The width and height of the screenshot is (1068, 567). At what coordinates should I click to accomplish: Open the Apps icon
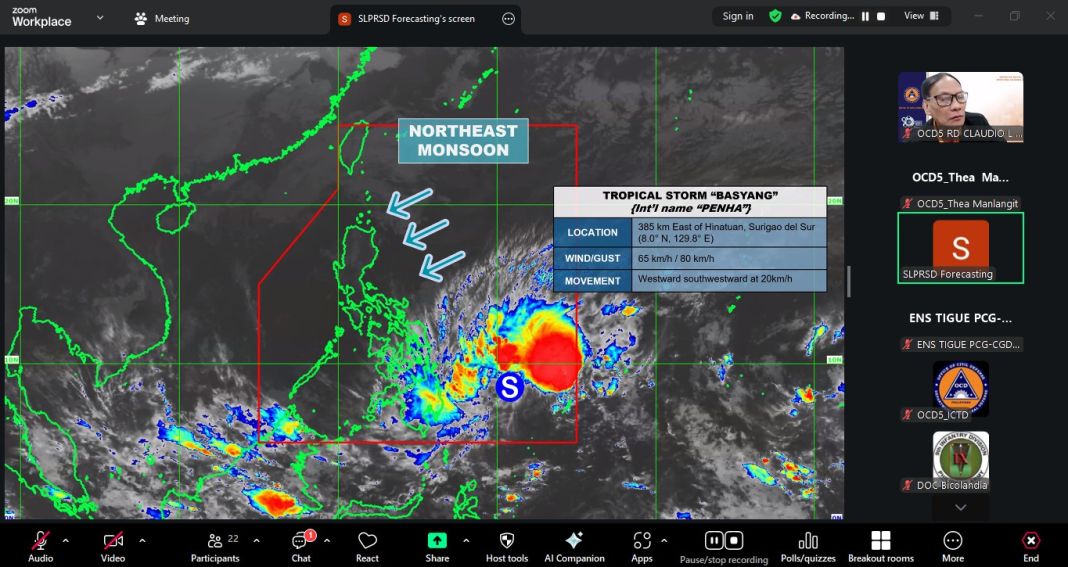pos(642,540)
